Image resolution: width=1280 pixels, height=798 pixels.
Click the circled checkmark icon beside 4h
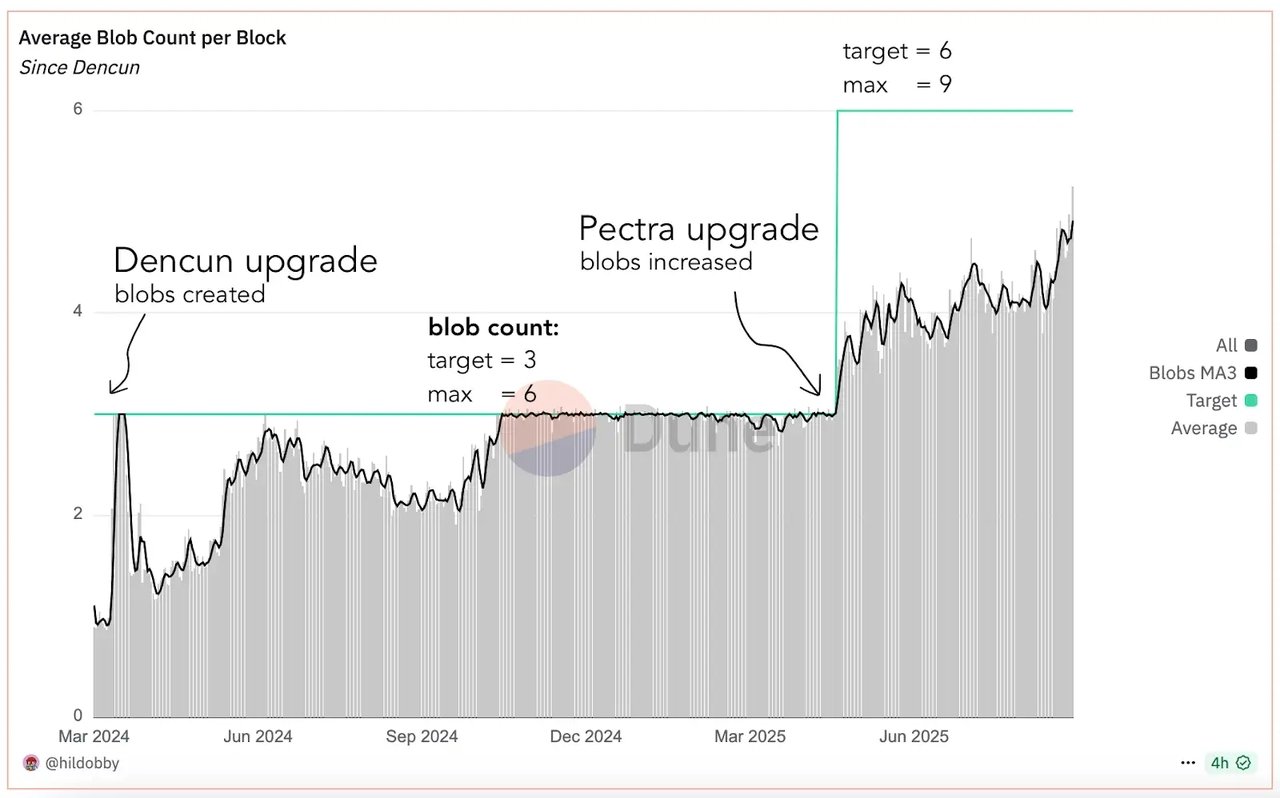click(x=1243, y=762)
